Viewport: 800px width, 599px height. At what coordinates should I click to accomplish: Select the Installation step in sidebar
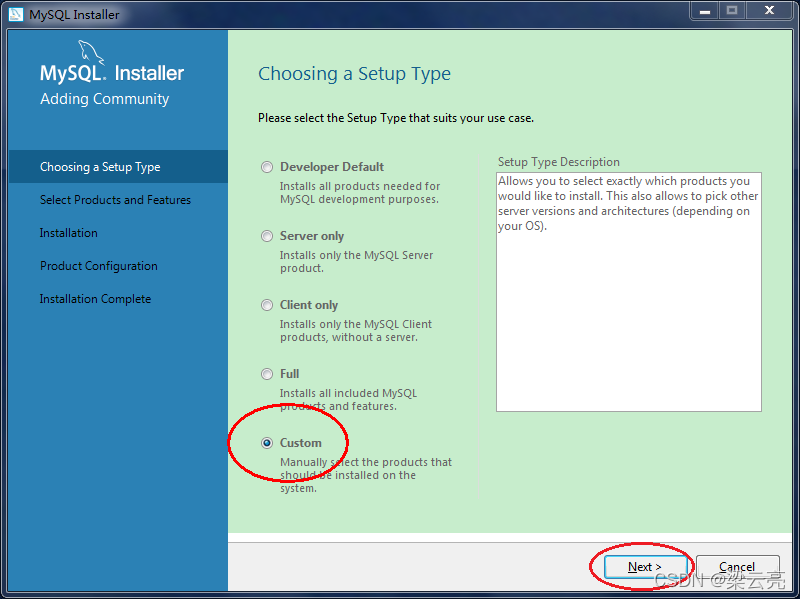(68, 232)
